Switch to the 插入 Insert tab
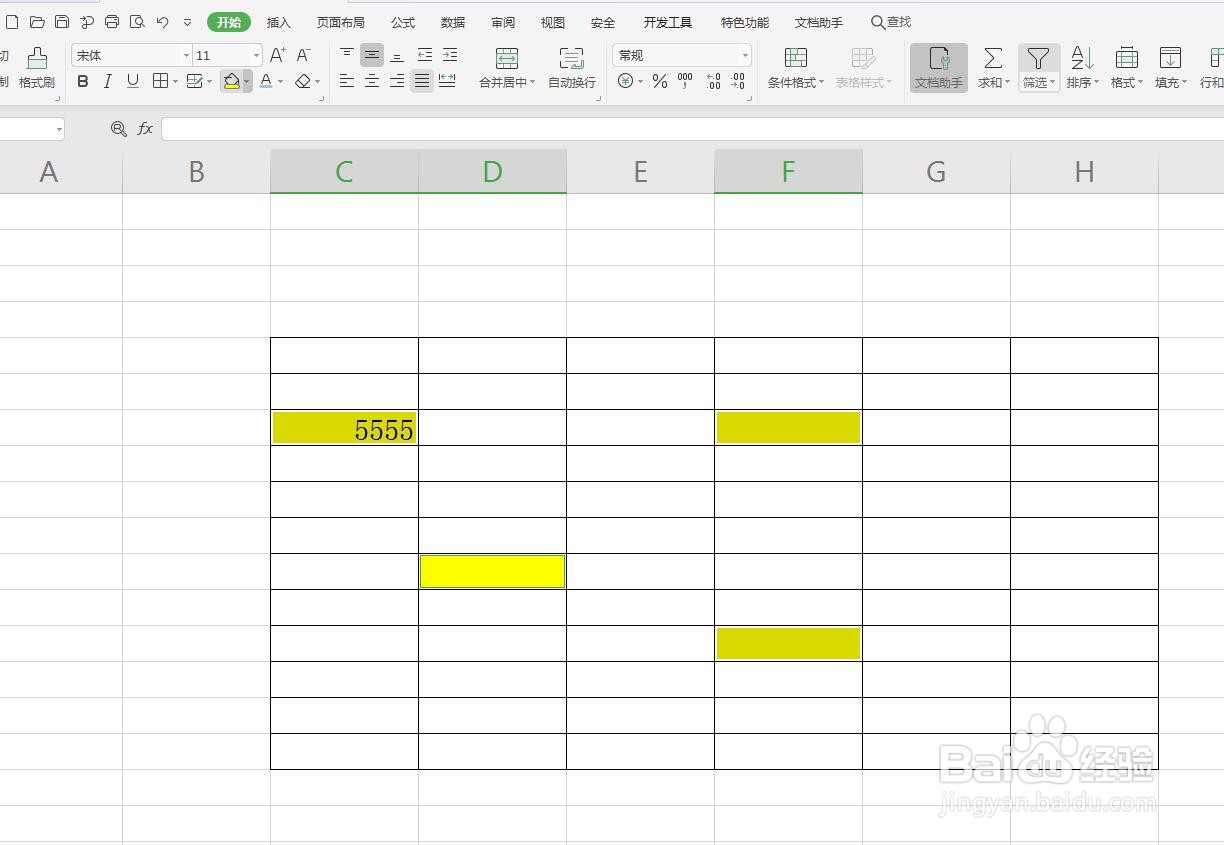 click(x=279, y=22)
